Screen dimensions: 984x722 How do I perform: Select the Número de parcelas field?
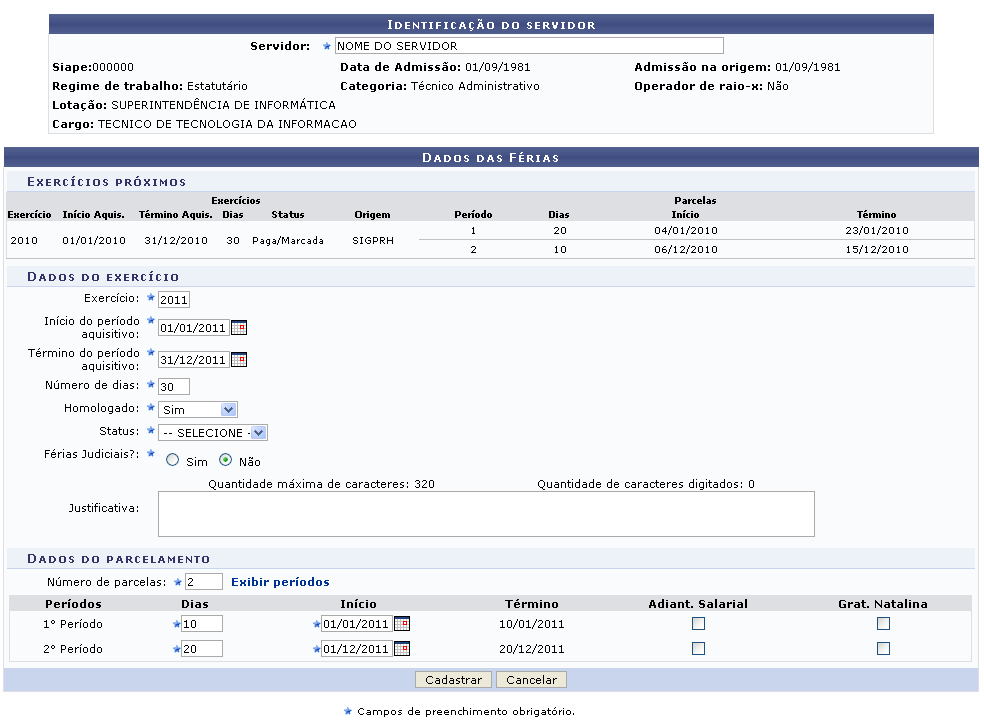(203, 582)
